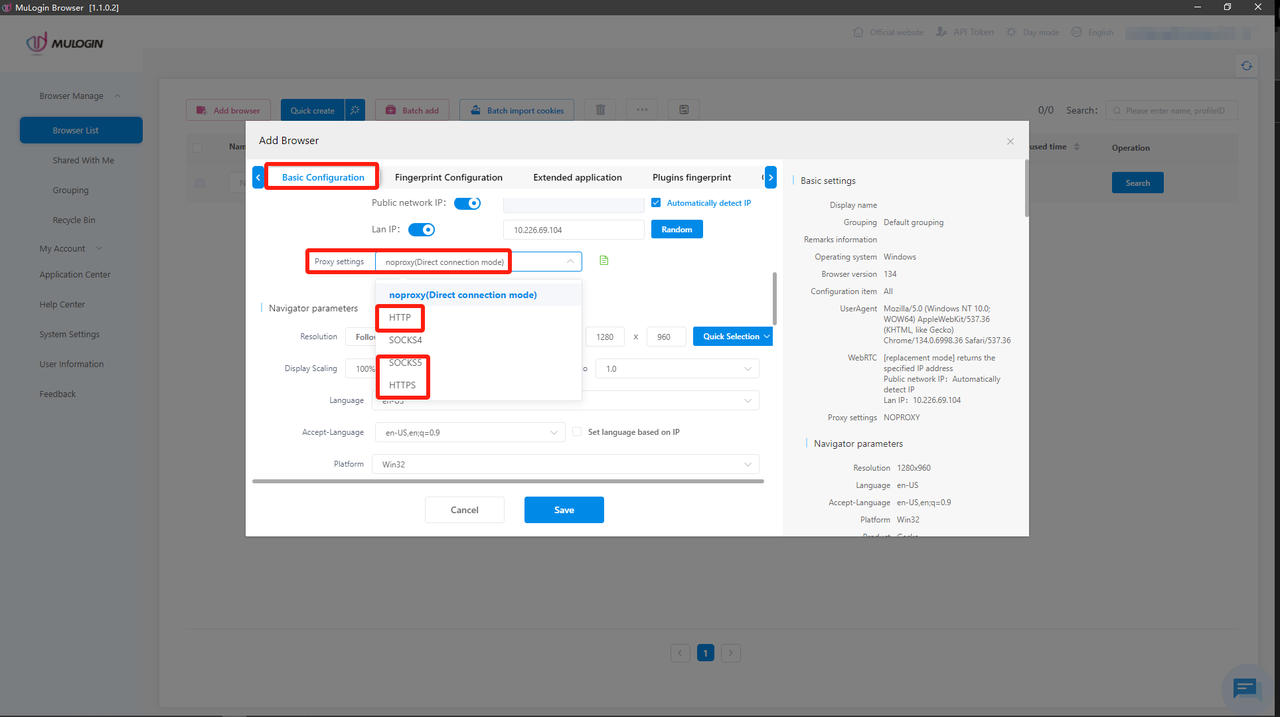Click the green document icon beside Proxy settings
The height and width of the screenshot is (717, 1280).
click(603, 261)
